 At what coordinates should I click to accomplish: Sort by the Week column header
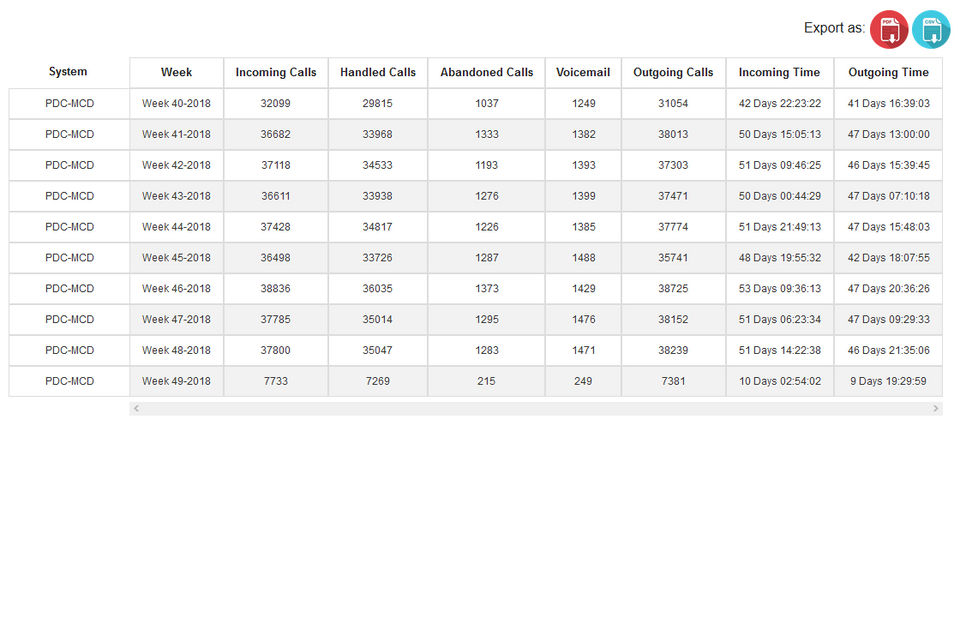pyautogui.click(x=176, y=72)
